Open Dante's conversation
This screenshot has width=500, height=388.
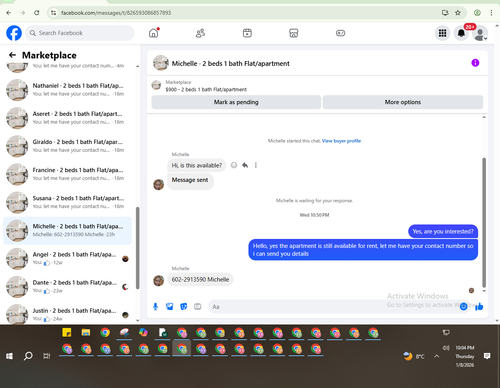coord(67,287)
